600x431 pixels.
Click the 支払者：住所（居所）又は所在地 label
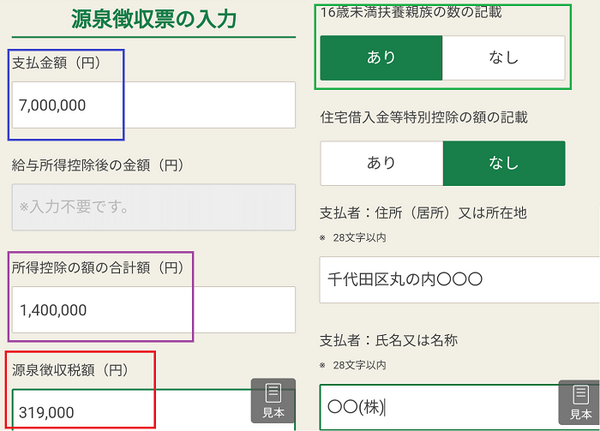click(x=423, y=213)
